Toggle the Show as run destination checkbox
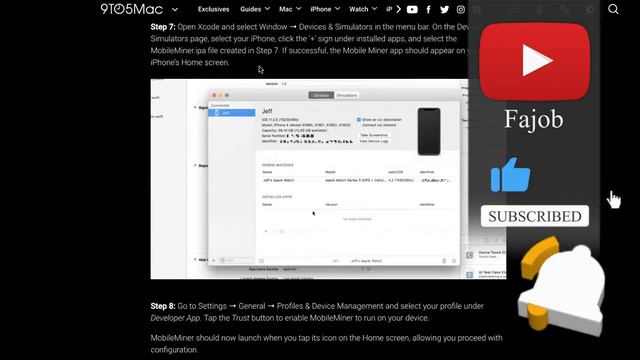This screenshot has width=640, height=360. [x=359, y=120]
